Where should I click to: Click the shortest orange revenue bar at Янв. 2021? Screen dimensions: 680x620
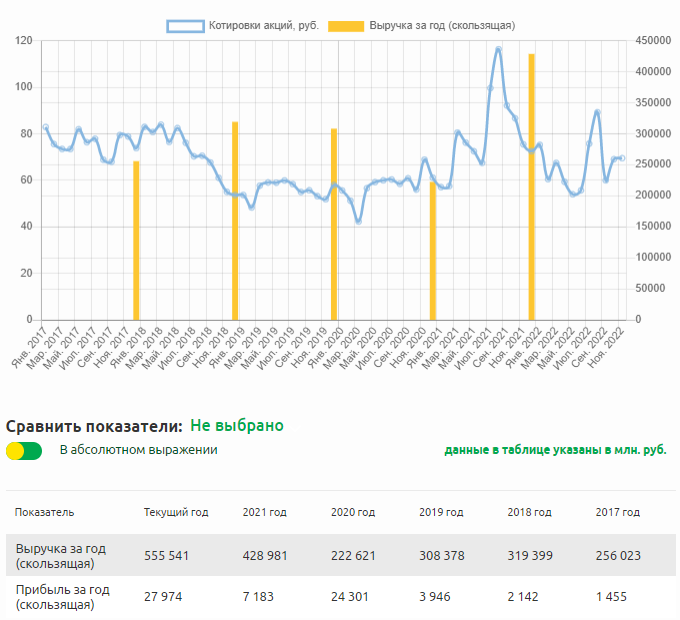433,250
